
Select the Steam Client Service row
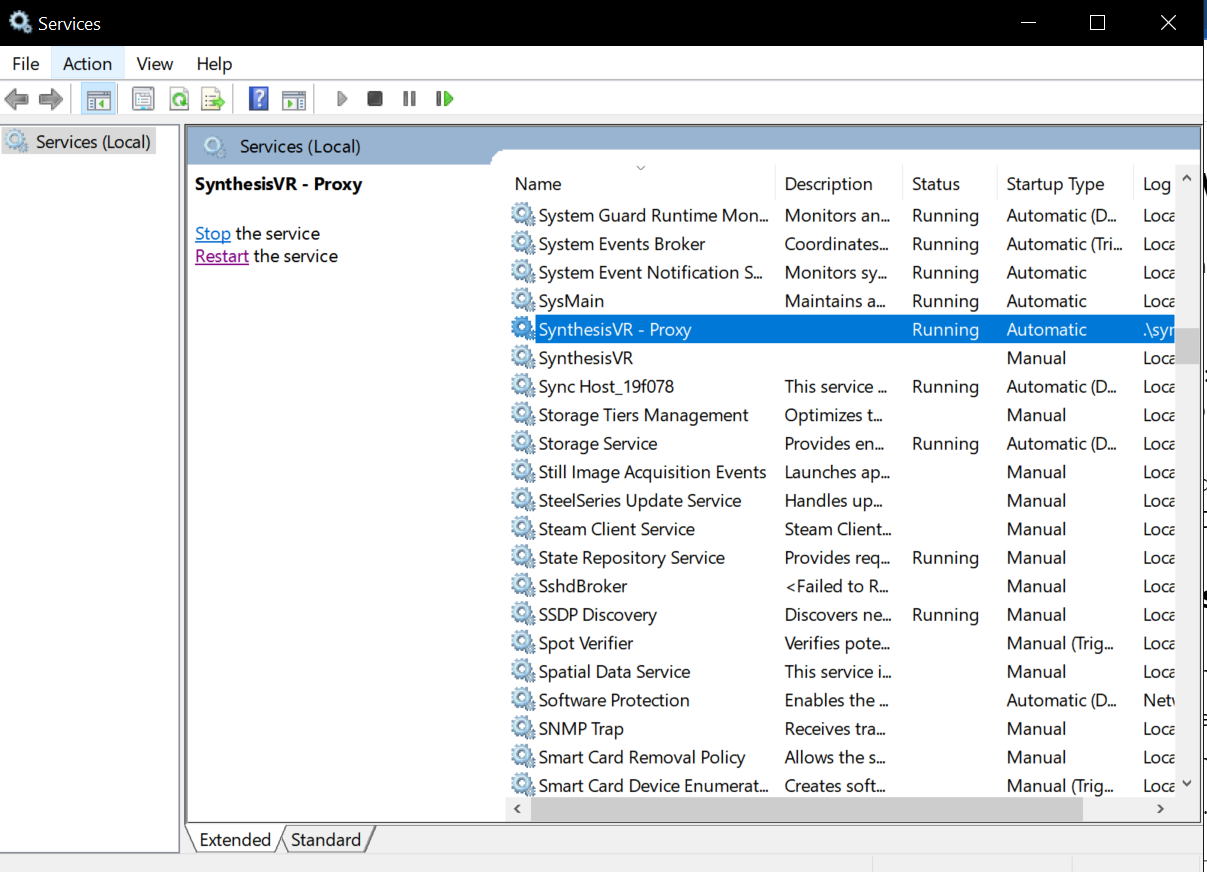click(x=616, y=530)
